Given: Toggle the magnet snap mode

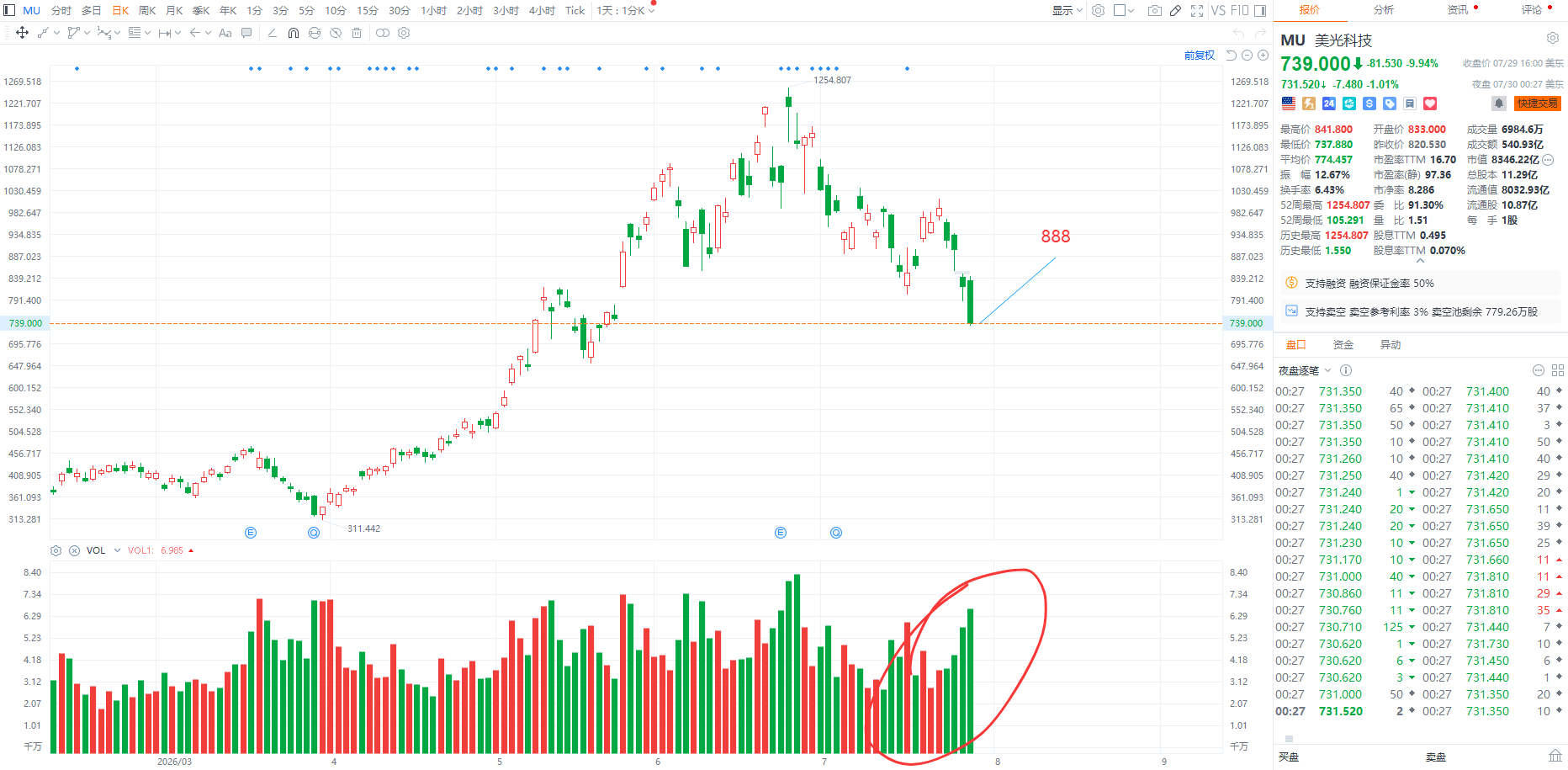Looking at the screenshot, I should point(294,33).
